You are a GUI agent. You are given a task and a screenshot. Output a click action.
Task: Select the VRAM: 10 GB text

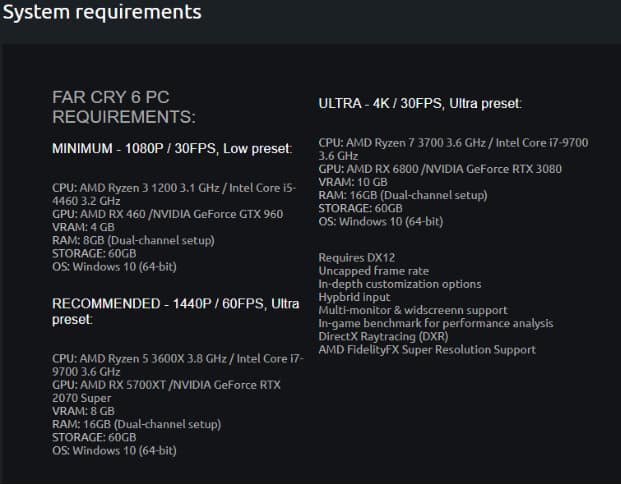353,182
